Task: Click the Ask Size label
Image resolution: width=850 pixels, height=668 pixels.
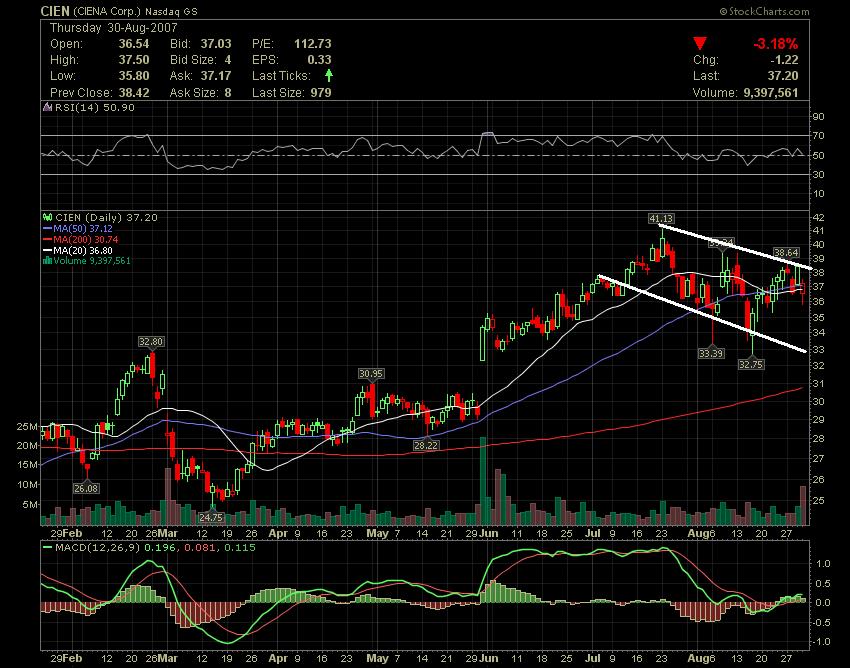Action: [194, 92]
